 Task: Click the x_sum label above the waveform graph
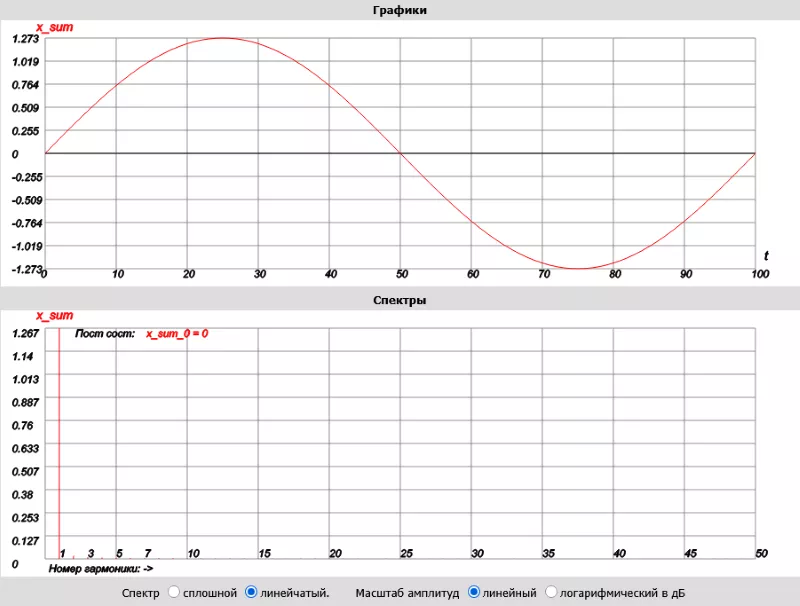(x=55, y=27)
